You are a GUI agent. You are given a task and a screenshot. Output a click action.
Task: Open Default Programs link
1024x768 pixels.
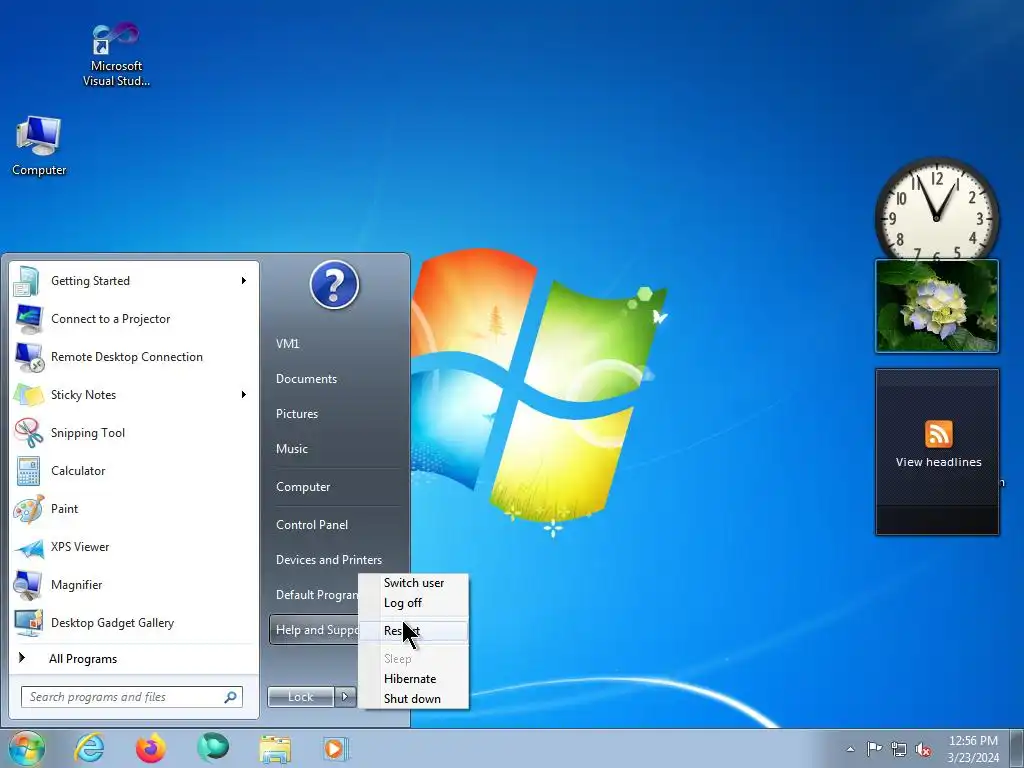[x=316, y=595]
